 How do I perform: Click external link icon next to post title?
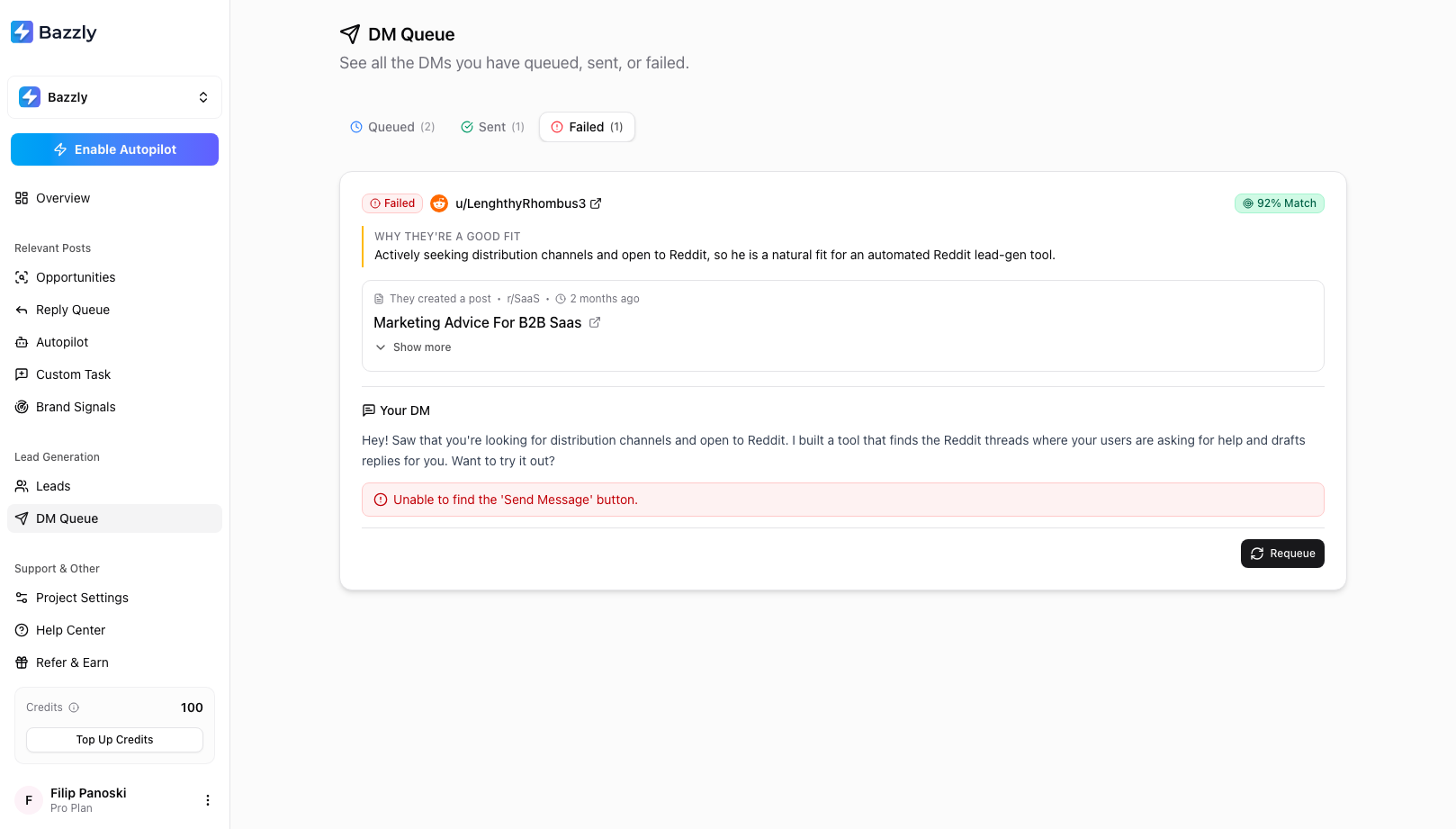pyautogui.click(x=595, y=322)
